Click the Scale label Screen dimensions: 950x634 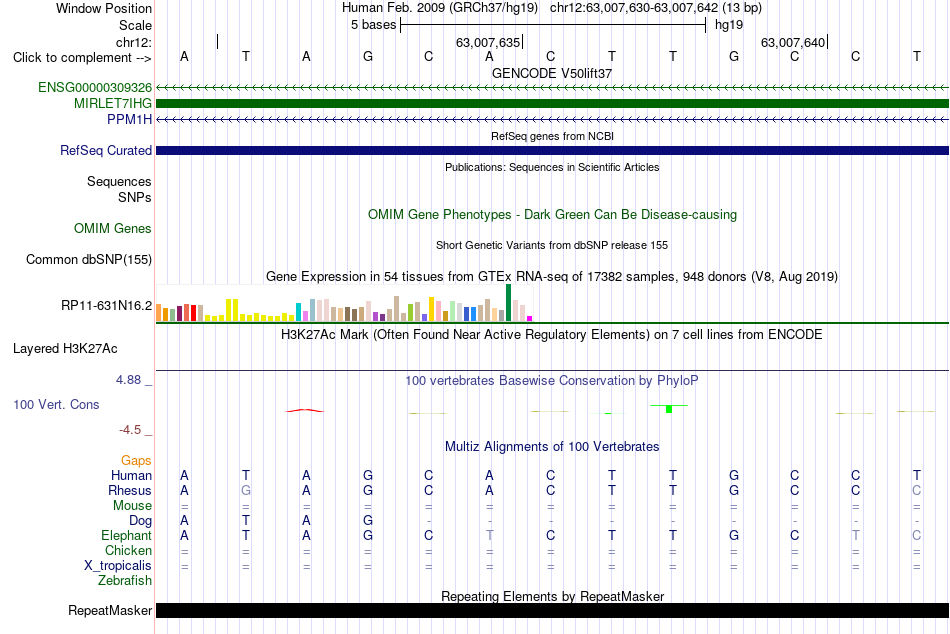pyautogui.click(x=136, y=25)
